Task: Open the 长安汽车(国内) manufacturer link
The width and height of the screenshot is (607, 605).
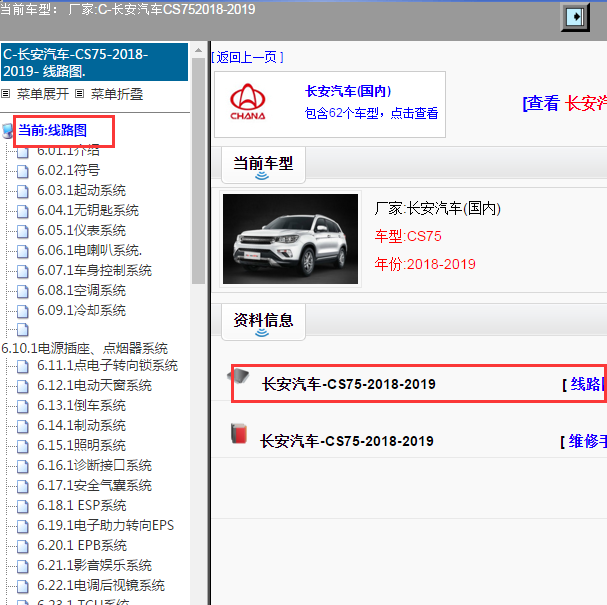Action: (348, 91)
